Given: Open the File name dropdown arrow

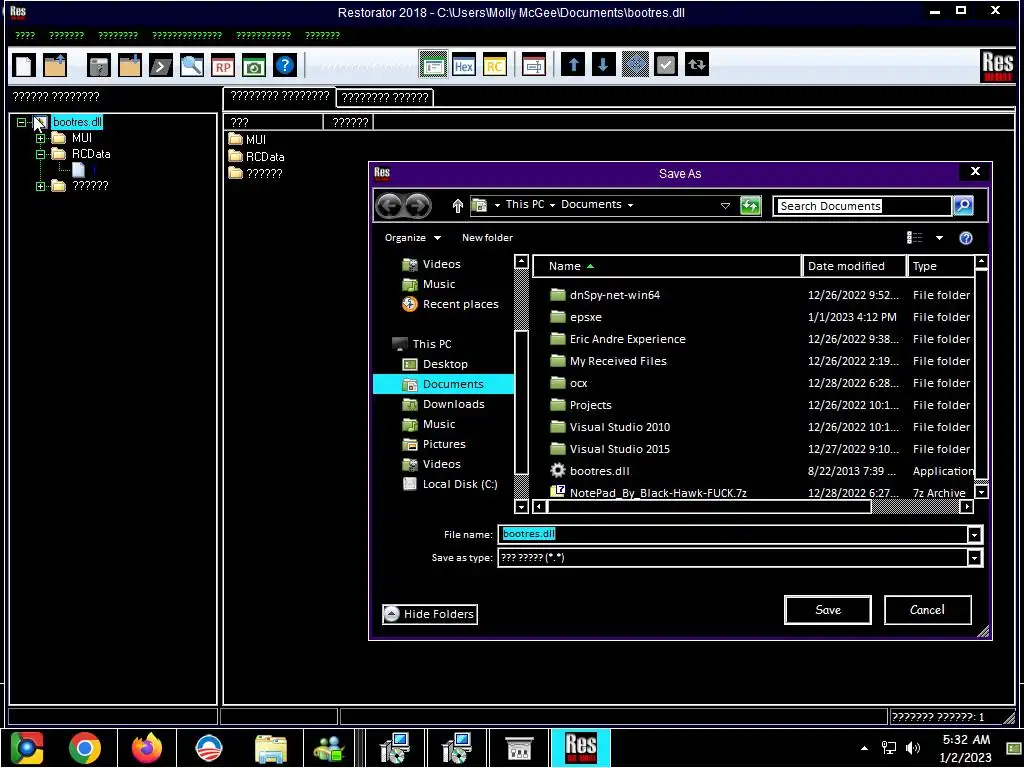Looking at the screenshot, I should [x=974, y=535].
